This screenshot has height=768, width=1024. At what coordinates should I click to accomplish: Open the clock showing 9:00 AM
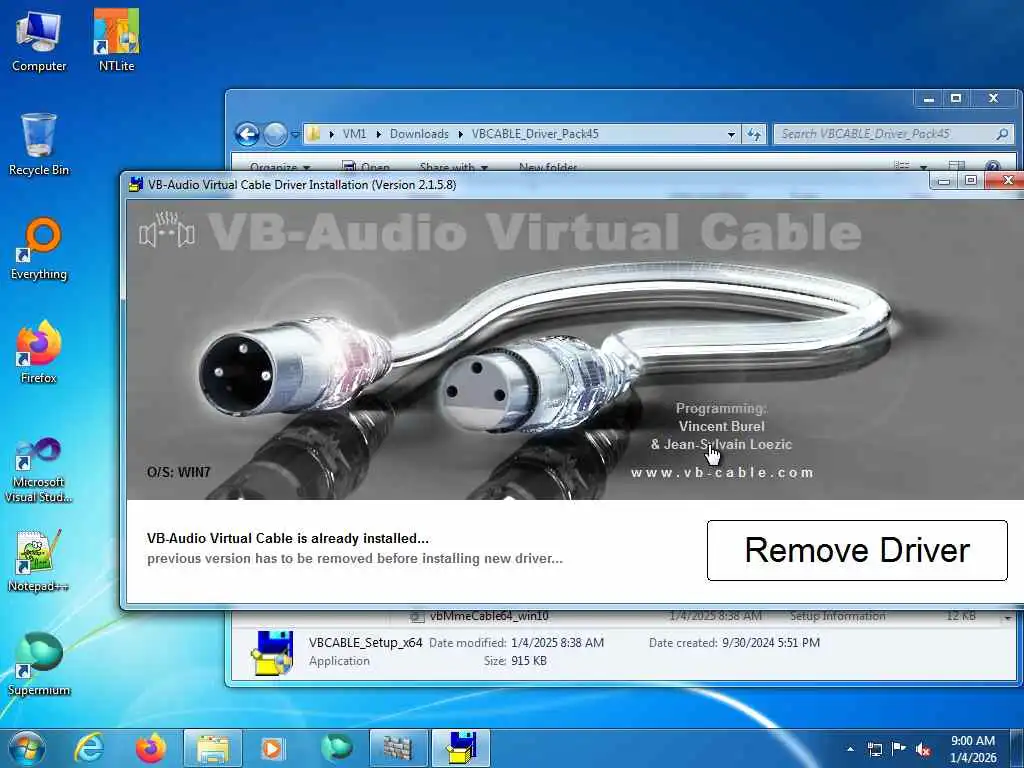tap(973, 749)
